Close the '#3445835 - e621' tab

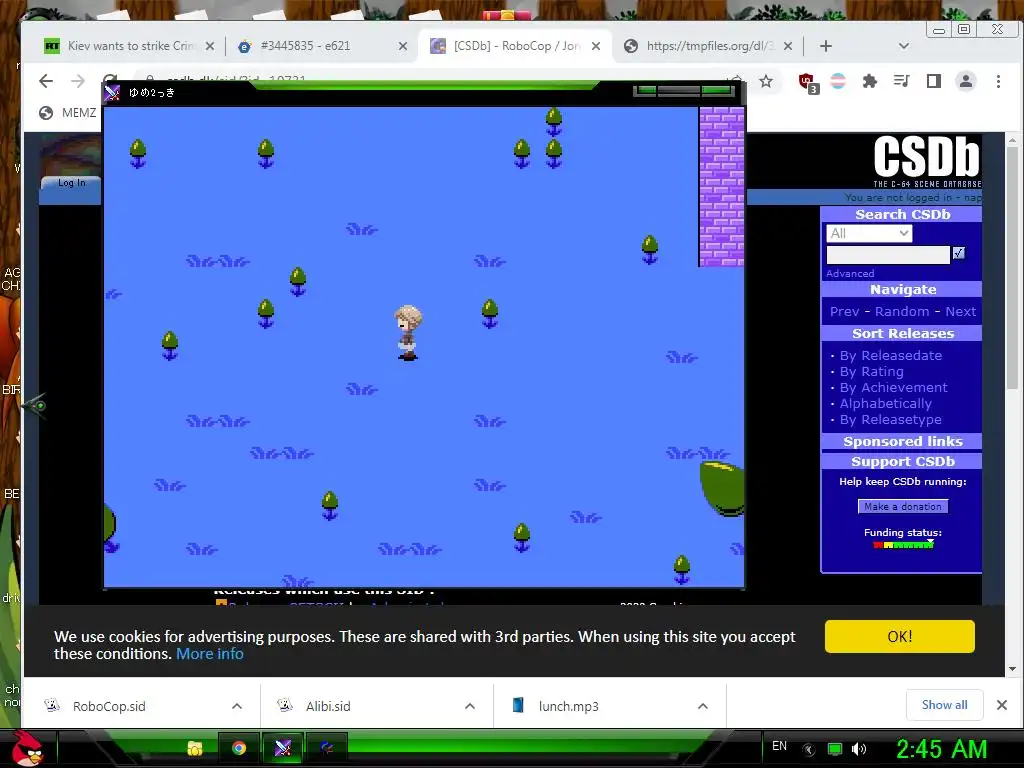tap(403, 46)
